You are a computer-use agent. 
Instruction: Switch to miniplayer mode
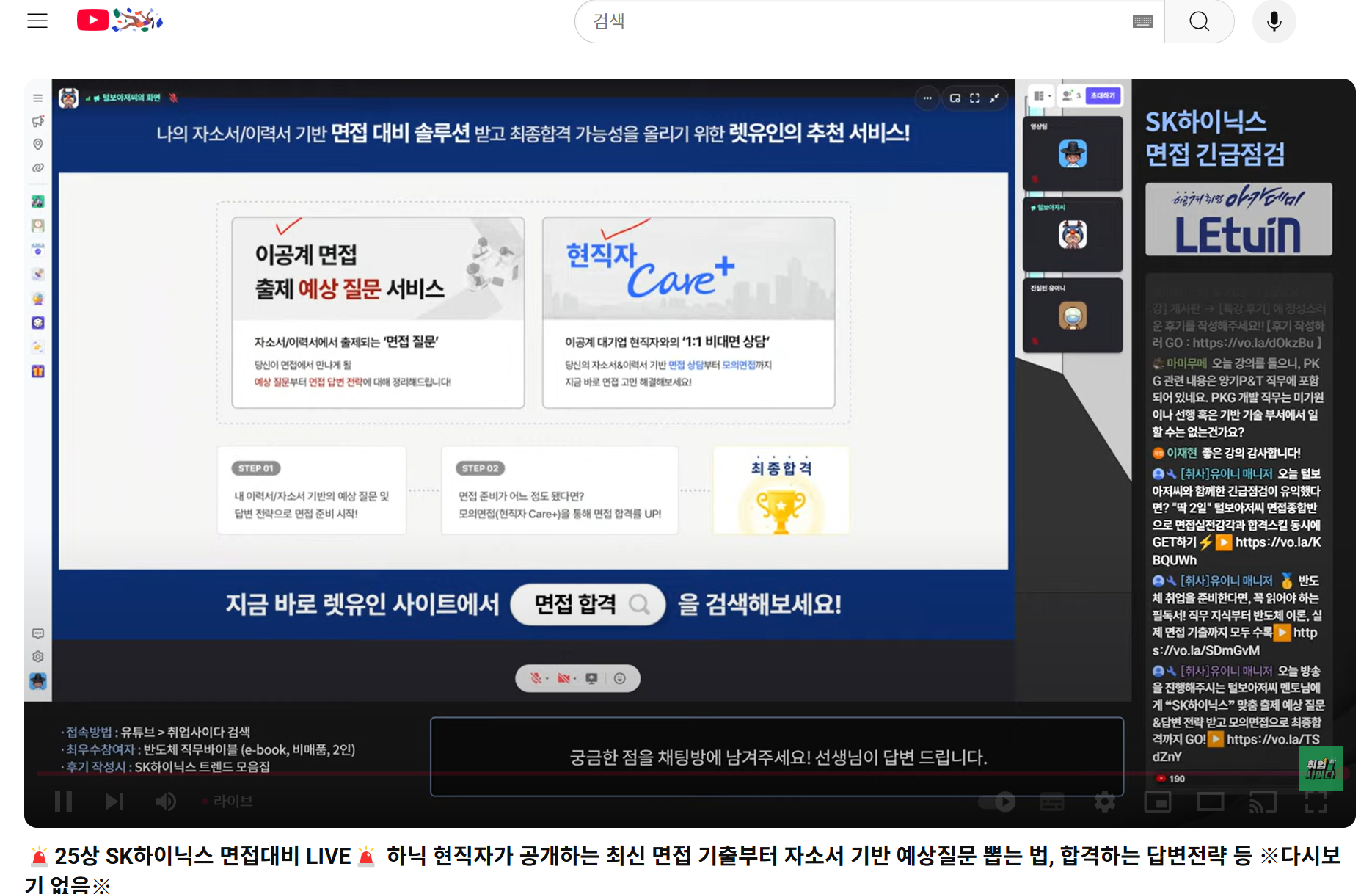coord(1158,802)
